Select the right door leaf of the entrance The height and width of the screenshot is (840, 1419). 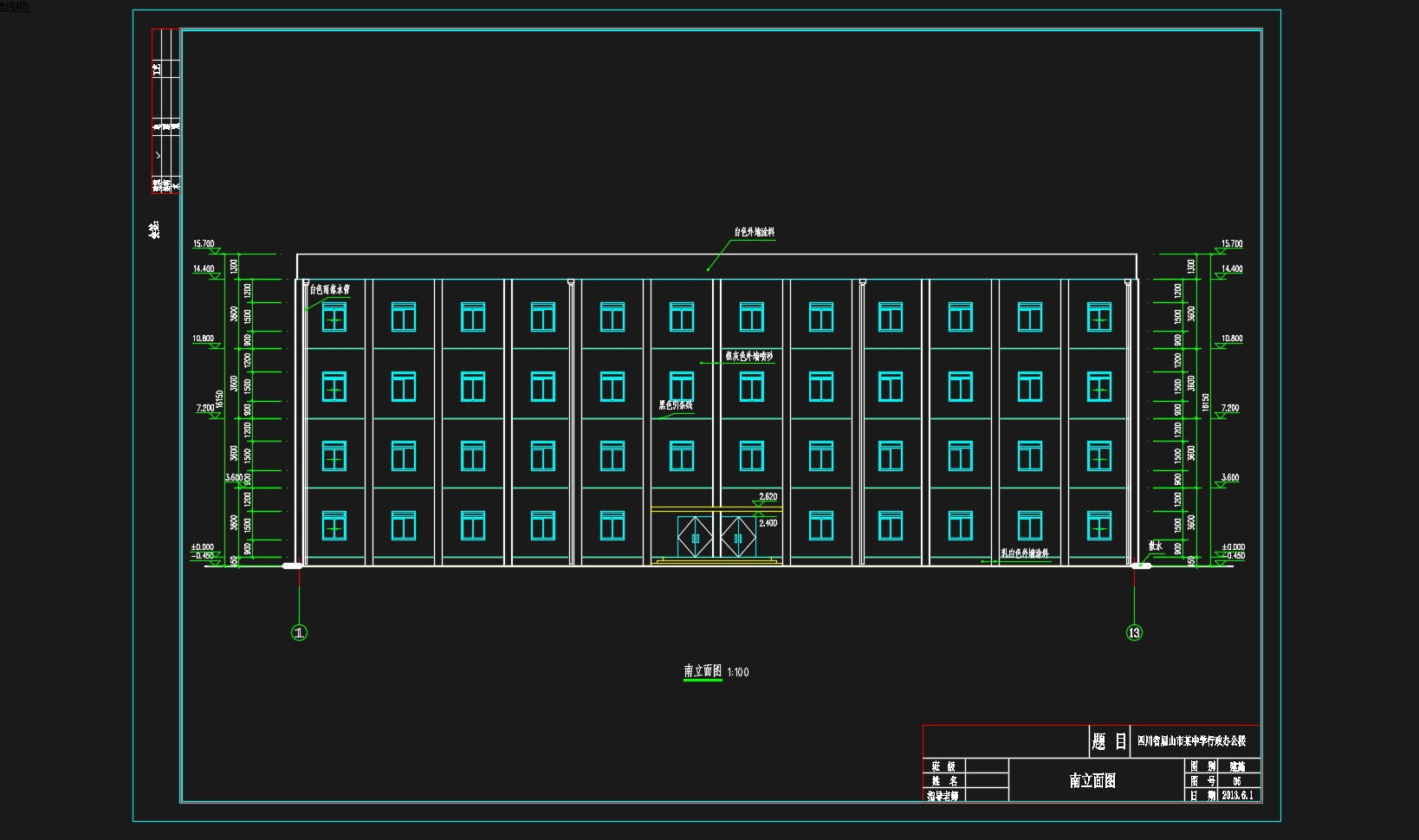pyautogui.click(x=738, y=538)
